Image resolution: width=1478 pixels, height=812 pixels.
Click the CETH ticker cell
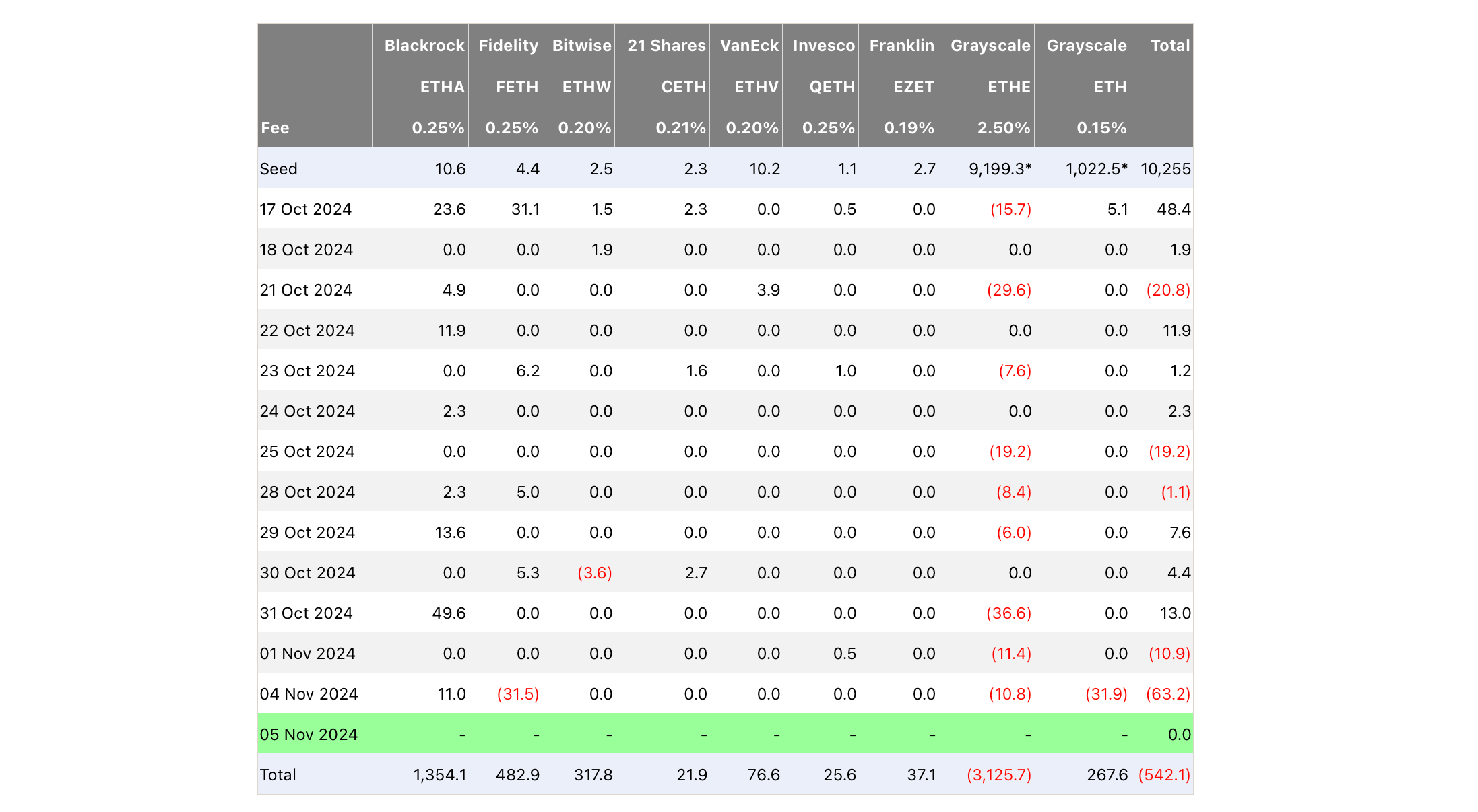pos(683,87)
